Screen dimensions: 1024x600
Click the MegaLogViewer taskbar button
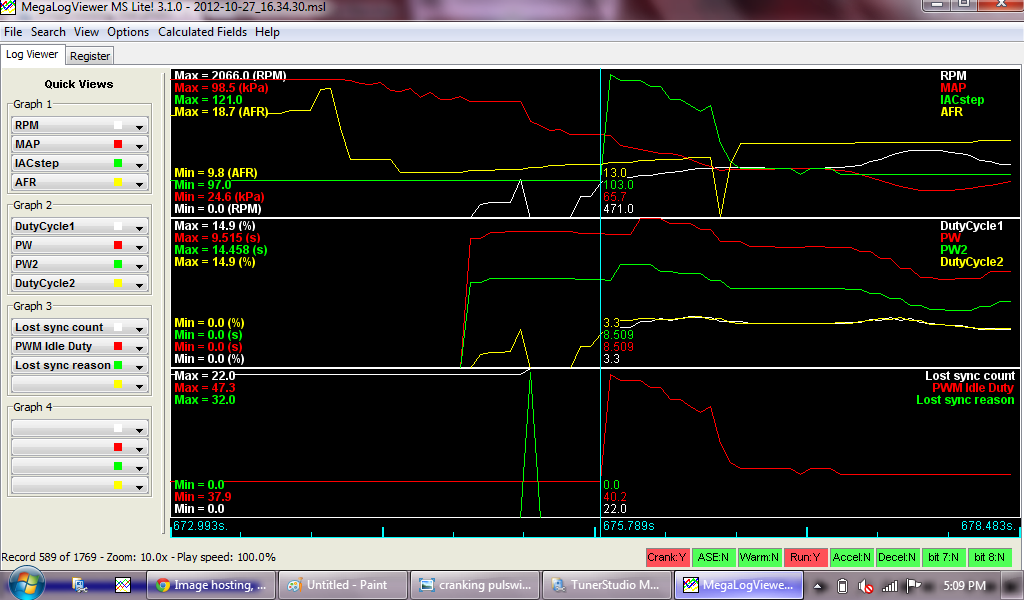[x=739, y=585]
